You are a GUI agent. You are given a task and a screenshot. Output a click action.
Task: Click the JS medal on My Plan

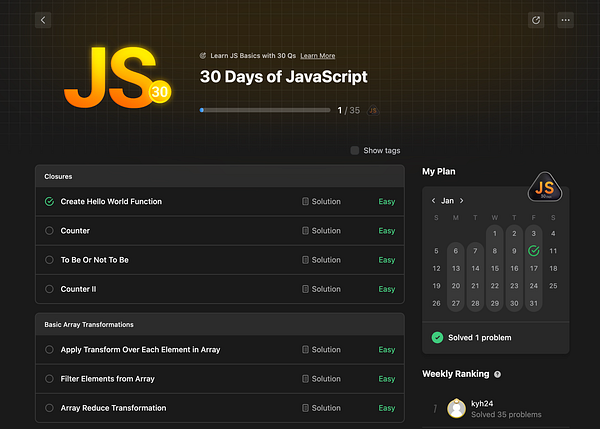pyautogui.click(x=545, y=188)
